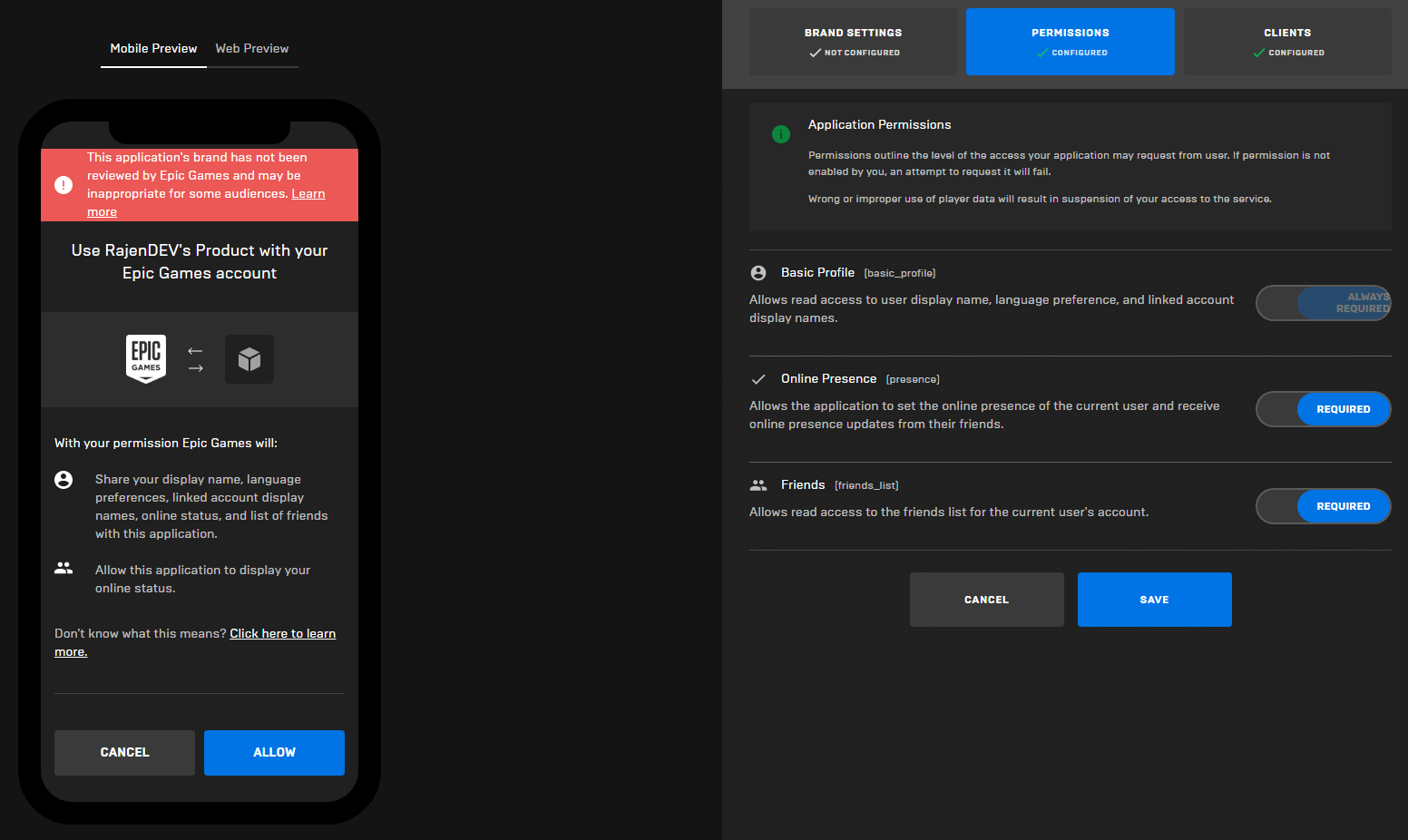1408x840 pixels.
Task: Click the Basic Profile person icon
Action: click(758, 273)
